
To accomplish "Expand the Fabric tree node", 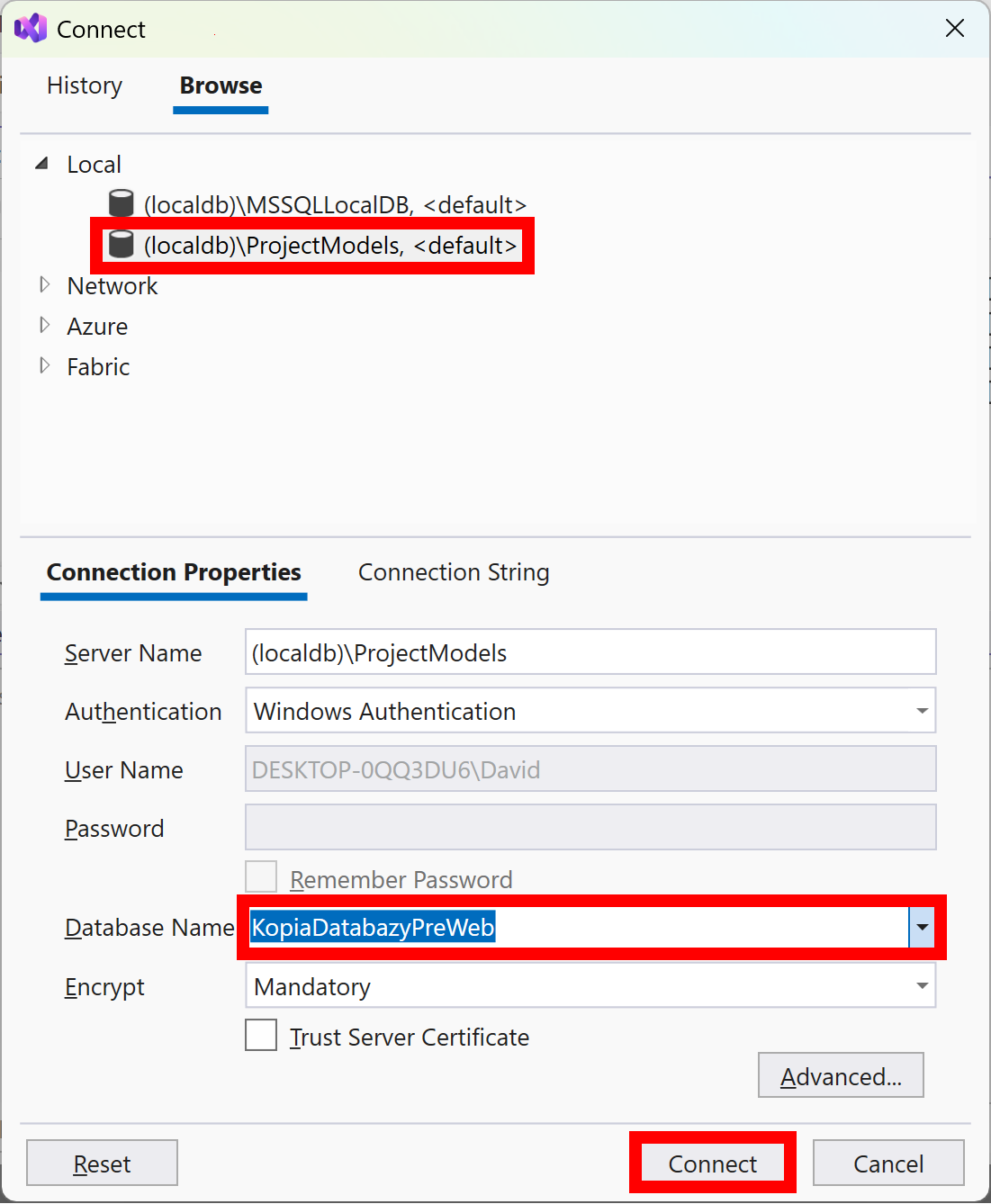I will pyautogui.click(x=44, y=366).
